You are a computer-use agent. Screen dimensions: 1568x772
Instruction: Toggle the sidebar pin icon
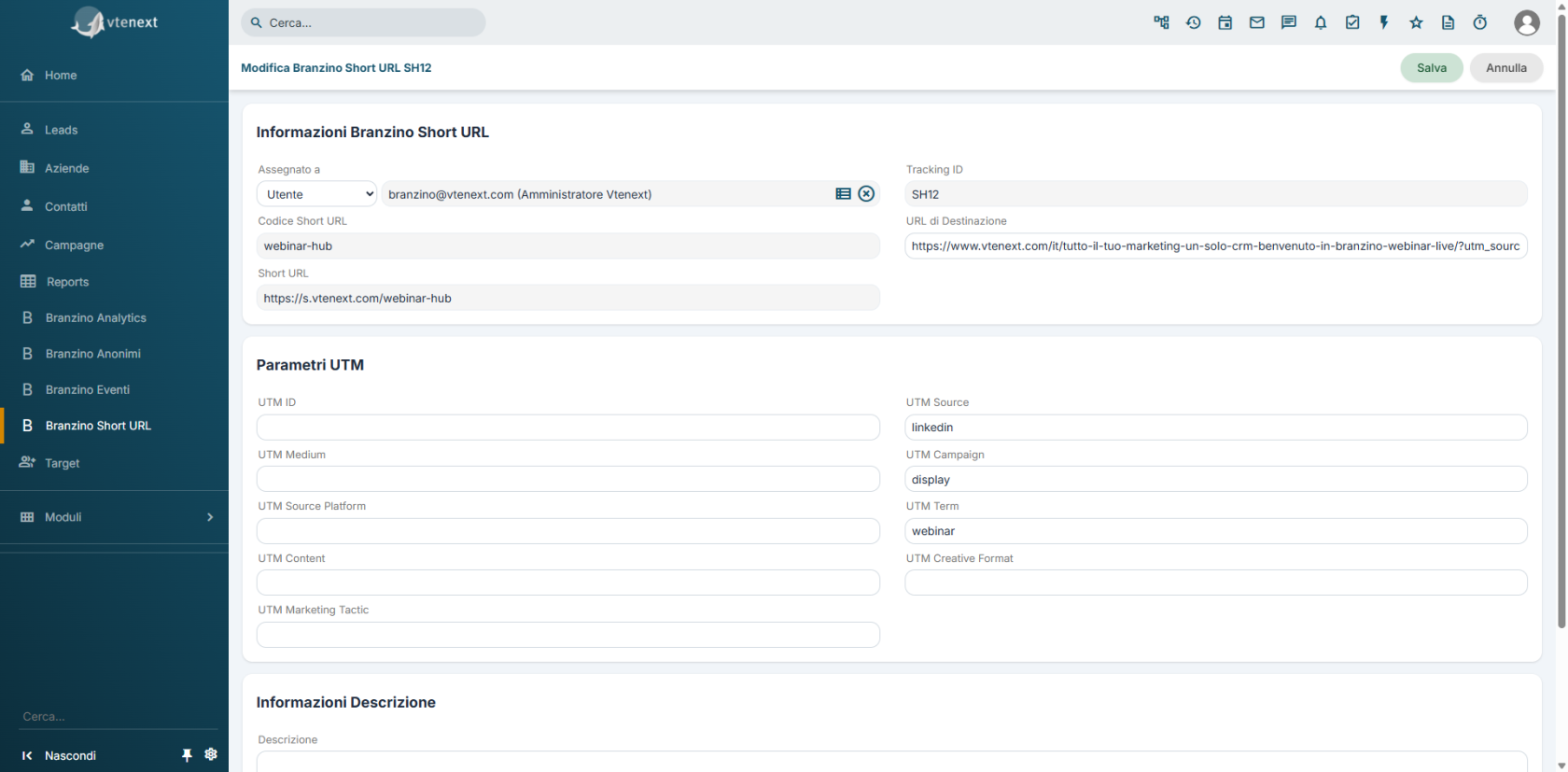tap(187, 755)
